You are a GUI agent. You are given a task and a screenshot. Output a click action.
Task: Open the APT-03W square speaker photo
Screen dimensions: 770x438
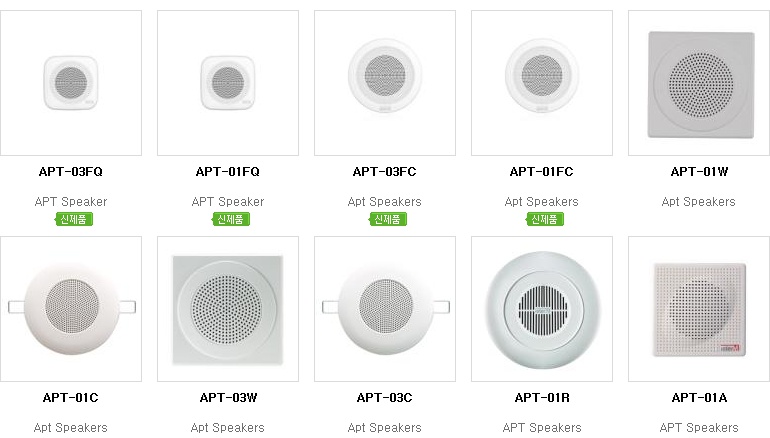tap(228, 309)
